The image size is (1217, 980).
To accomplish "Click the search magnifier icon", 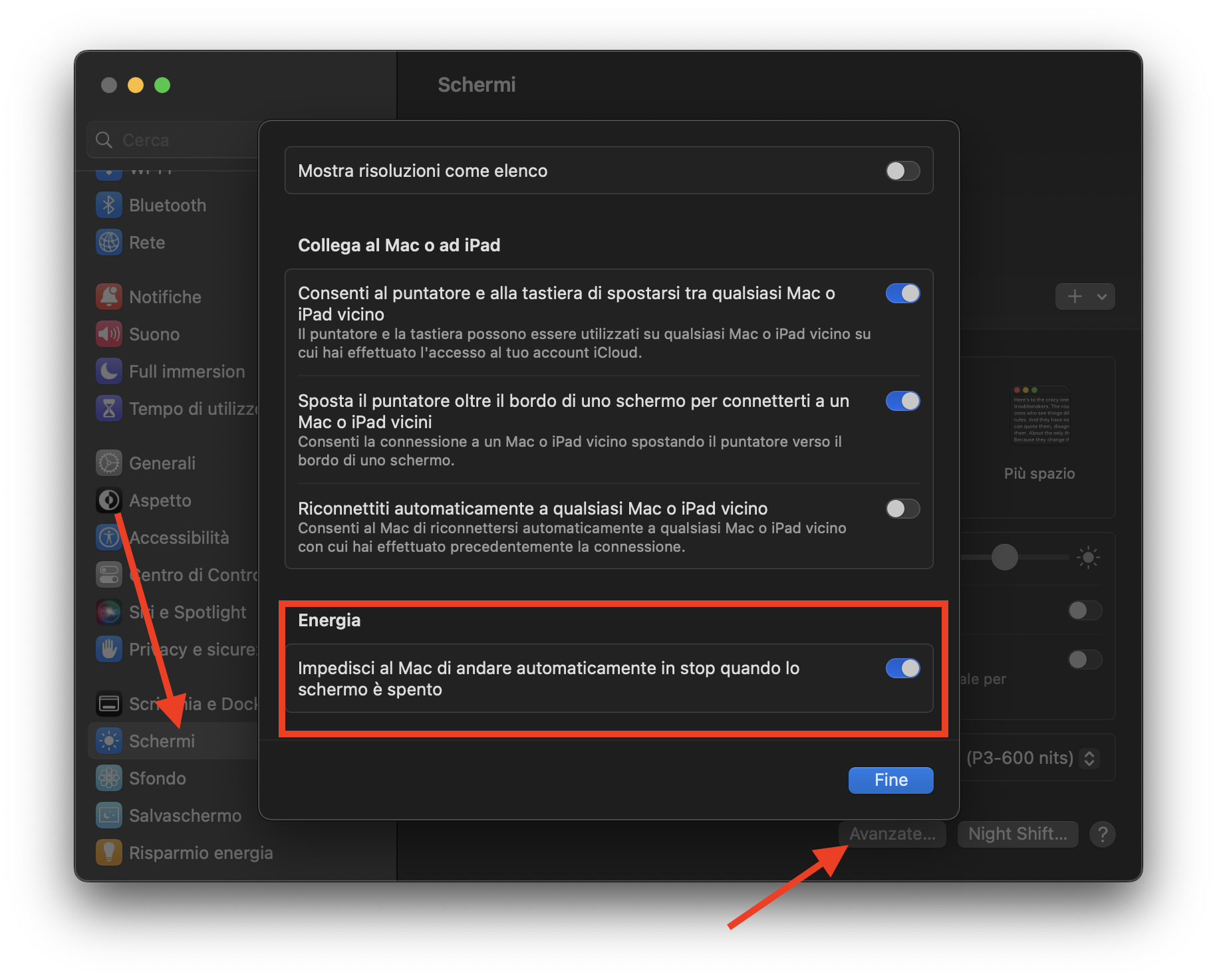I will click(104, 140).
